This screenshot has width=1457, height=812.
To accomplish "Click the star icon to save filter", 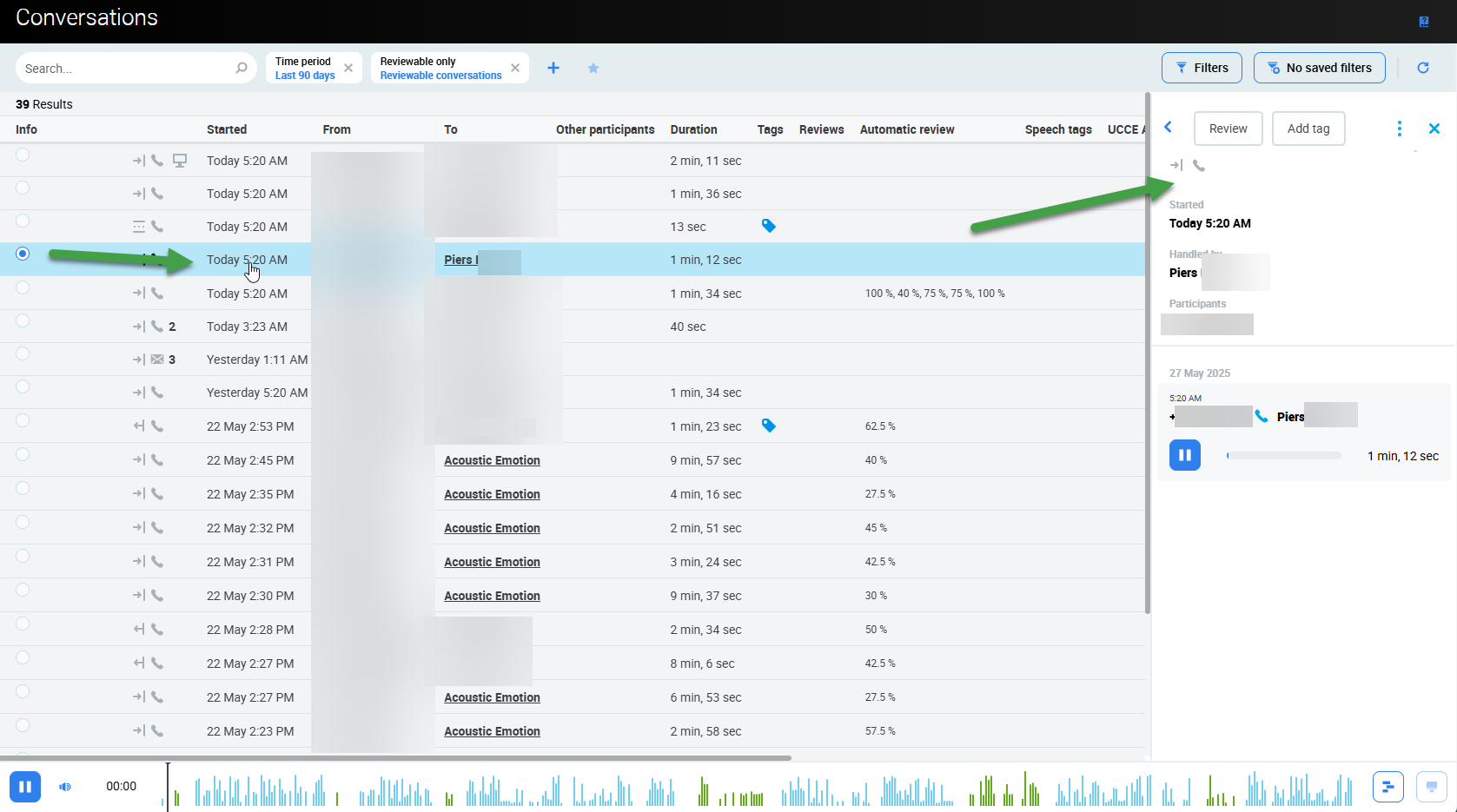I will 593,68.
